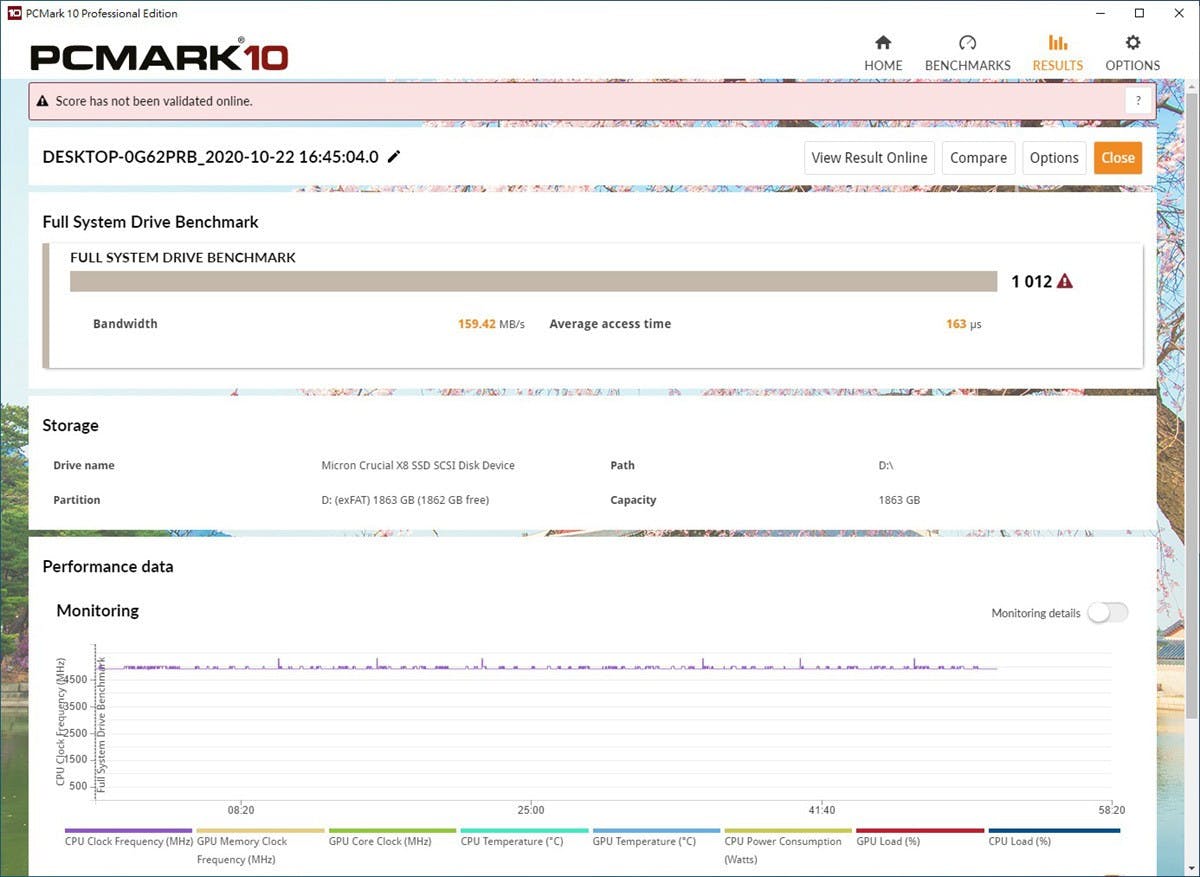
Task: Click the PCMark 10 logo
Action: pos(159,57)
